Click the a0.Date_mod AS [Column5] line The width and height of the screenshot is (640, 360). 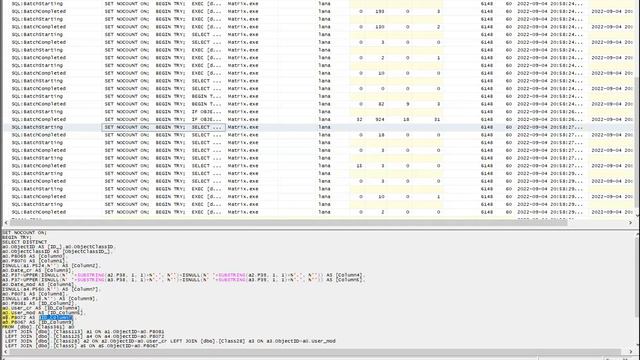[38, 284]
